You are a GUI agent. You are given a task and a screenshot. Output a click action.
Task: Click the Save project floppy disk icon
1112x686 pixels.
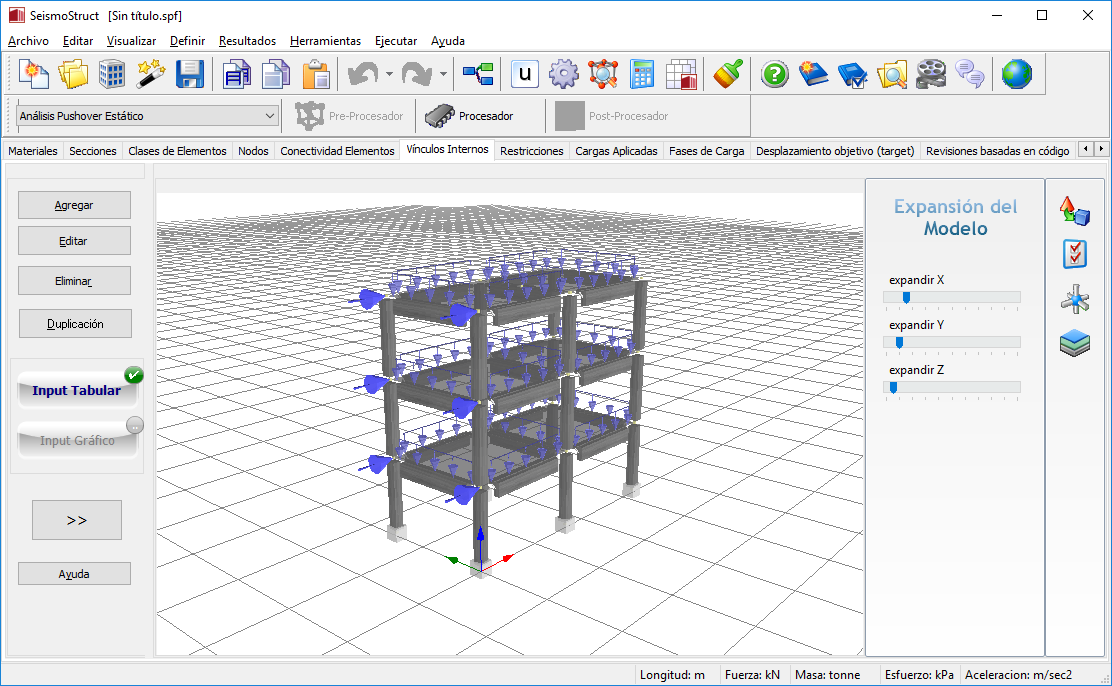(x=190, y=74)
